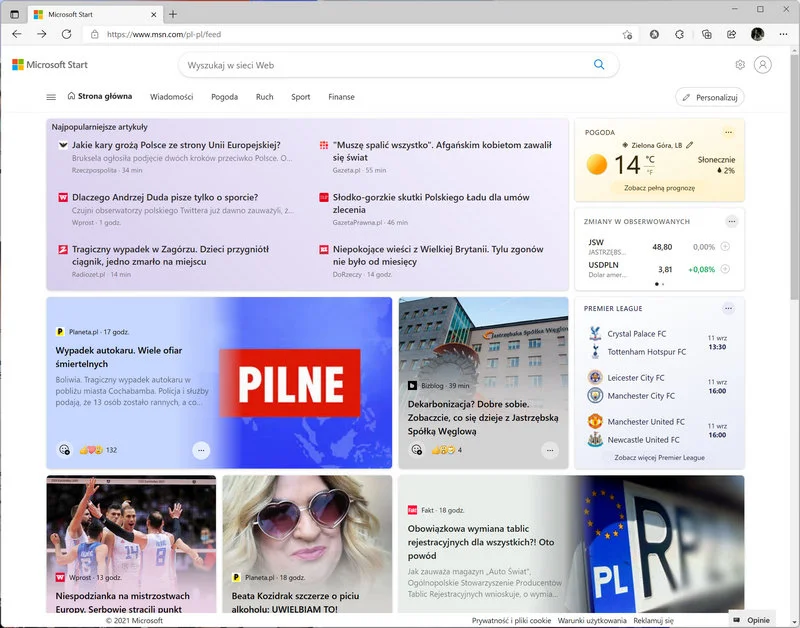The width and height of the screenshot is (800, 628).
Task: Open the hamburger navigation menu
Action: [51, 97]
